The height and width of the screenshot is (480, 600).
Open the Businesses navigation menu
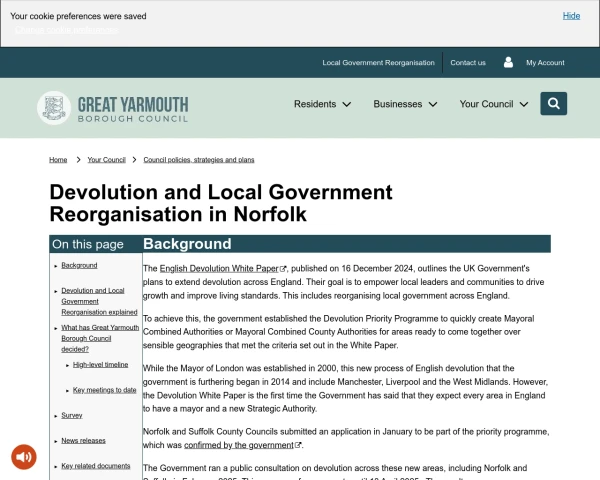coord(405,104)
